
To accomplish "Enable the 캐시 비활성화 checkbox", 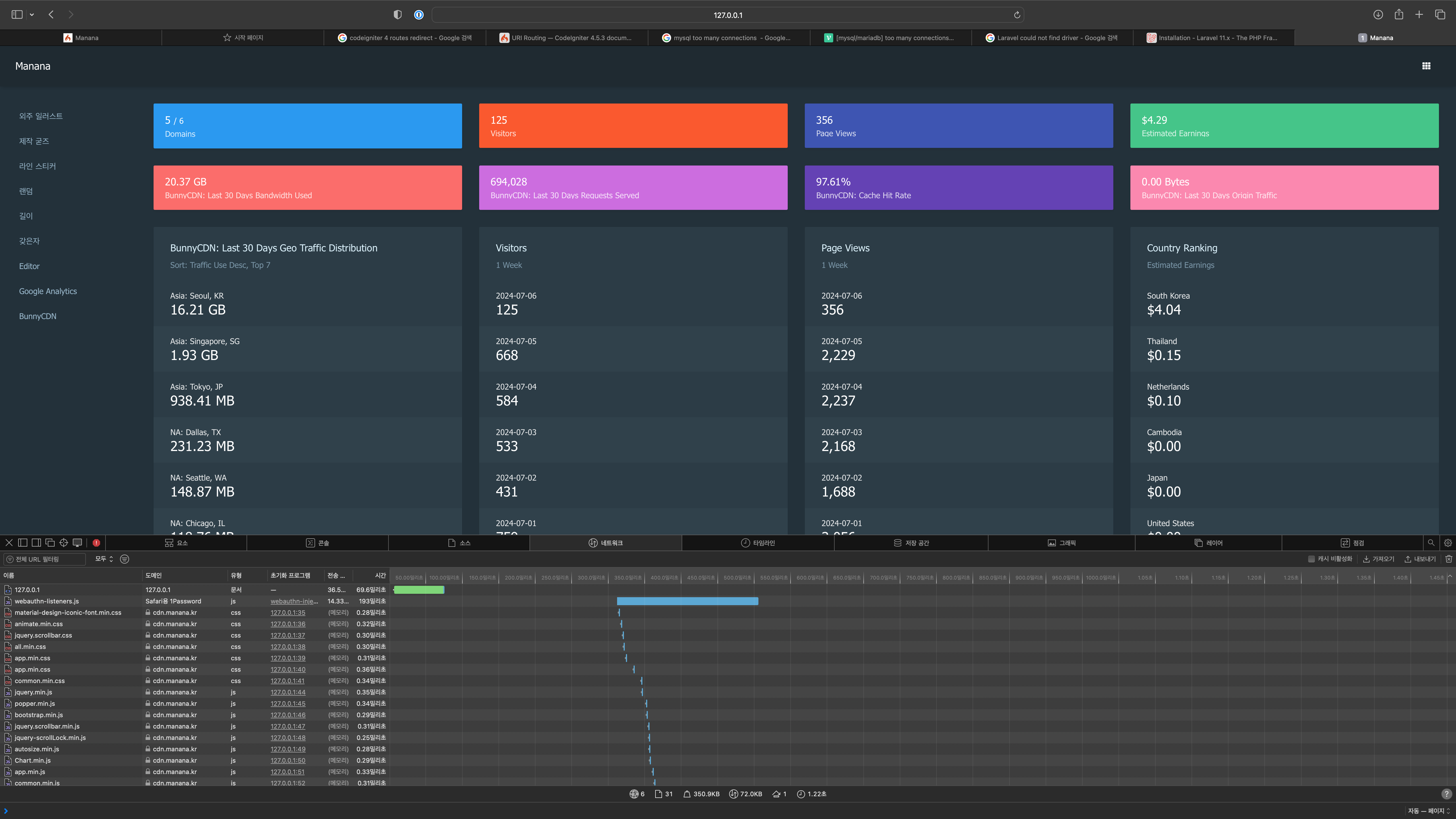I will [1311, 559].
